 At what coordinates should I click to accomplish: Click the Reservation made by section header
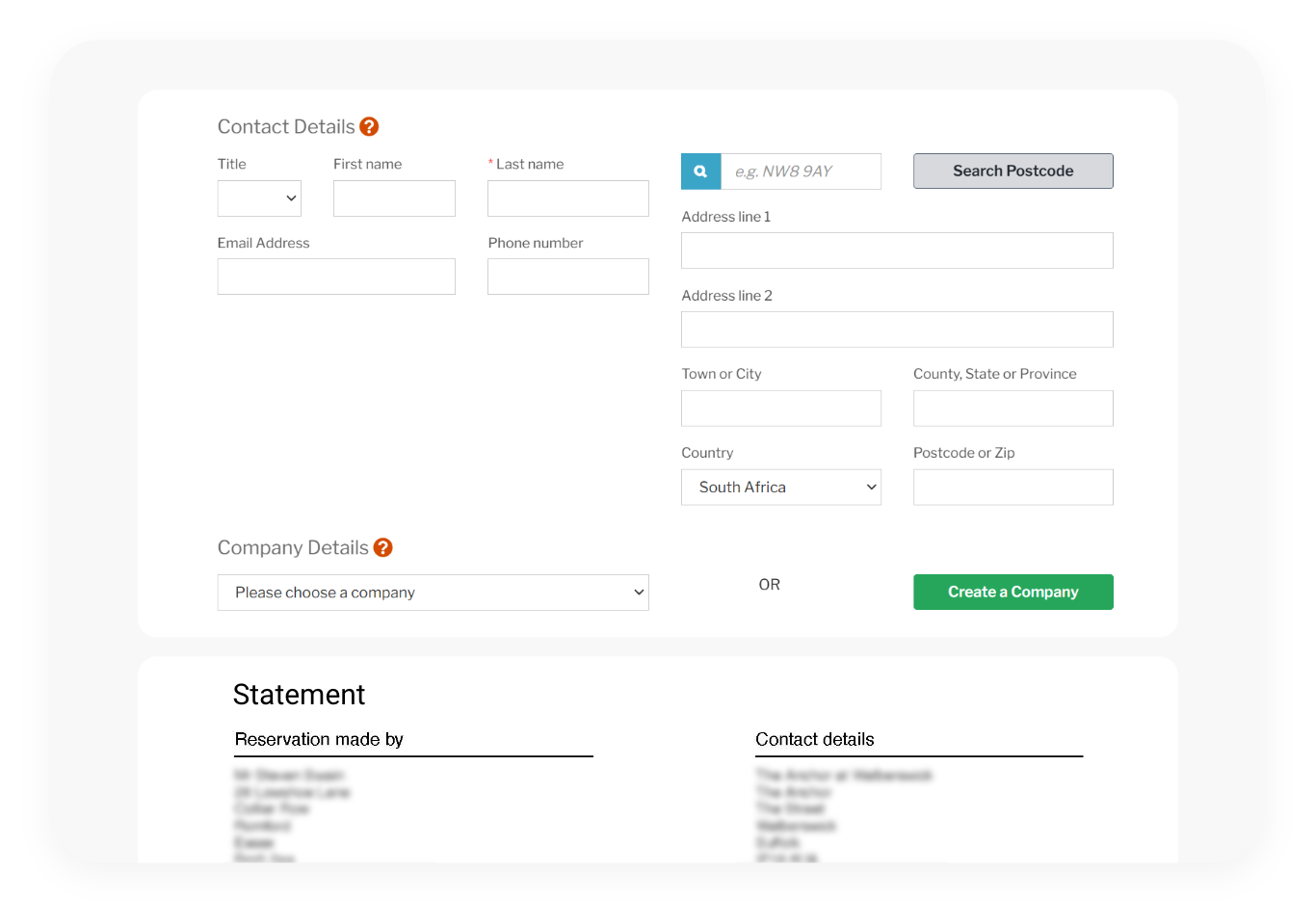(x=319, y=740)
